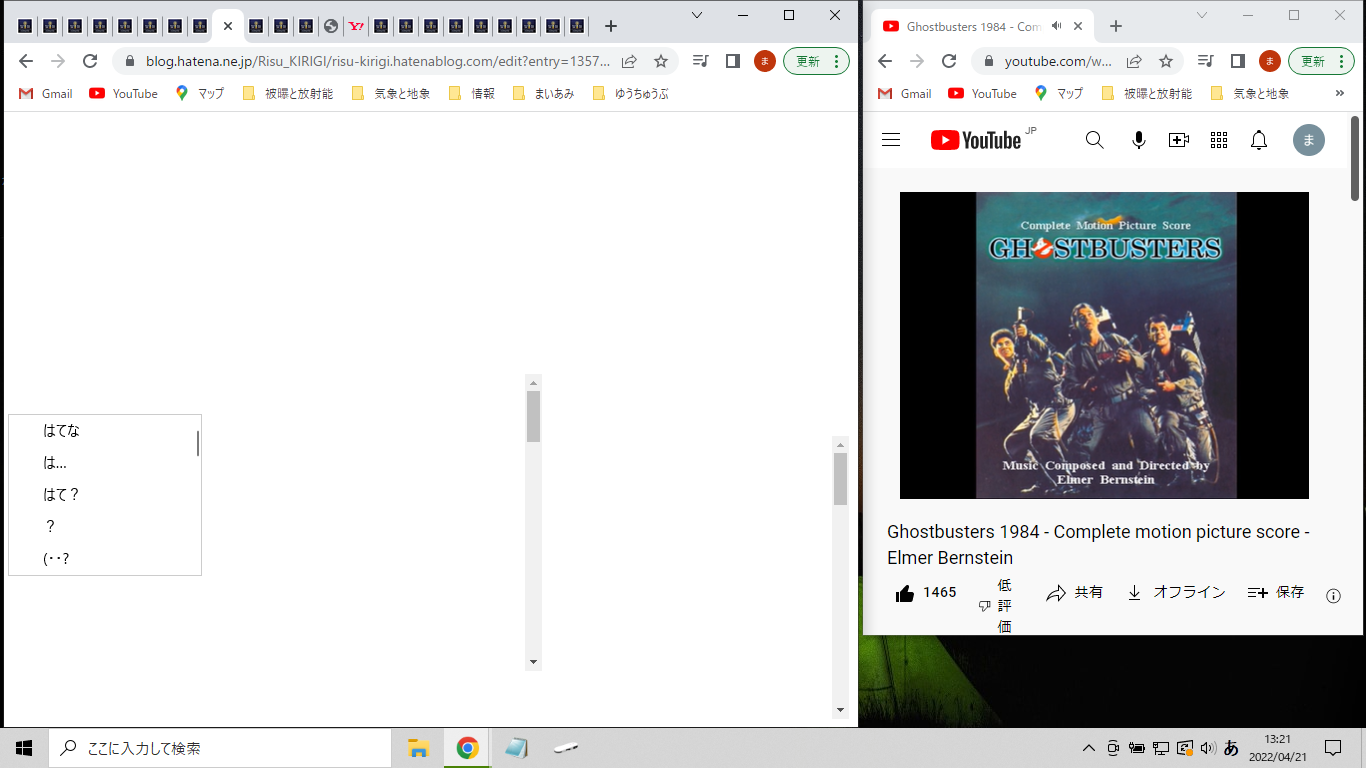The width and height of the screenshot is (1366, 768).
Task: Open the Windows Start menu
Action: [x=24, y=748]
